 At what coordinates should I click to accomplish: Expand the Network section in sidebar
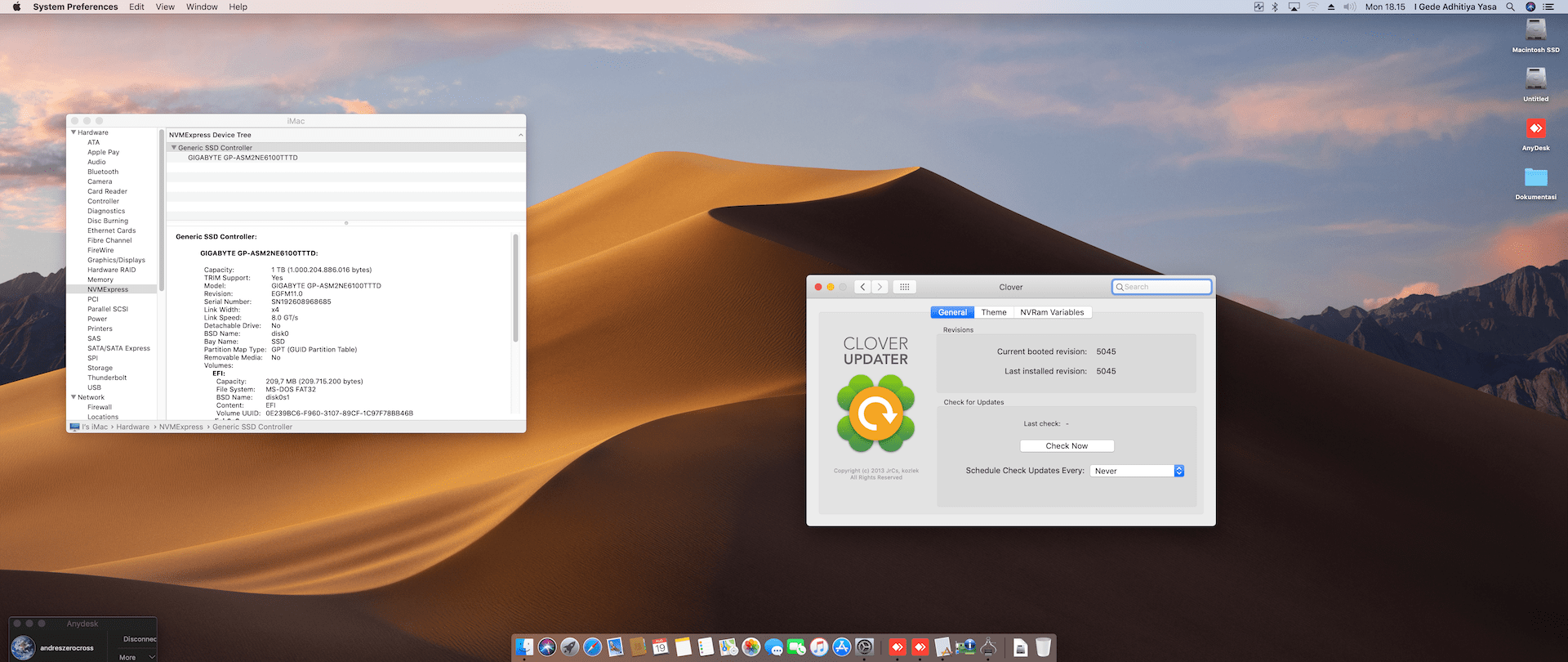pos(73,397)
